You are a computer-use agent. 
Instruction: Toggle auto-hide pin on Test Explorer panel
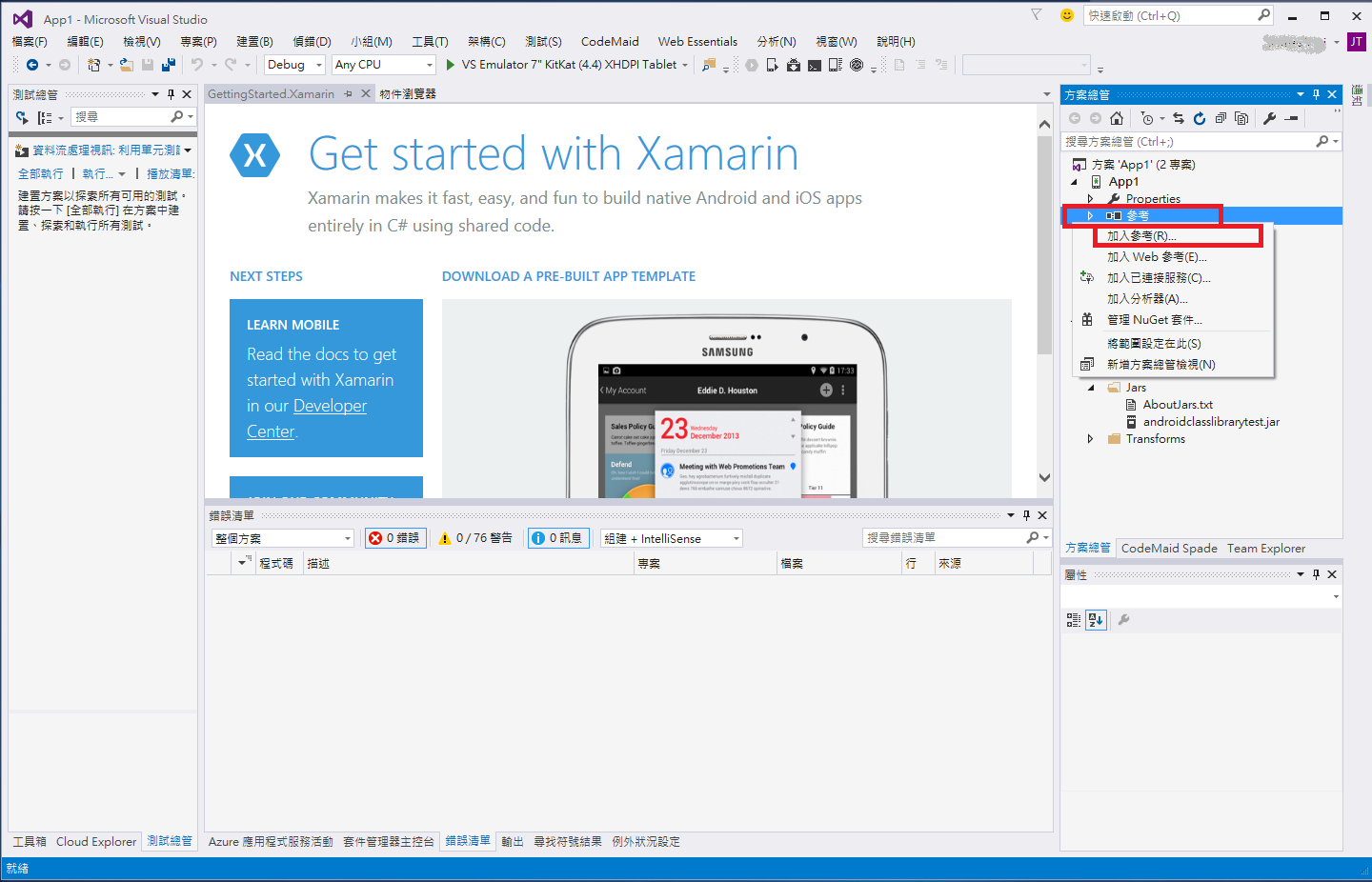tap(171, 94)
